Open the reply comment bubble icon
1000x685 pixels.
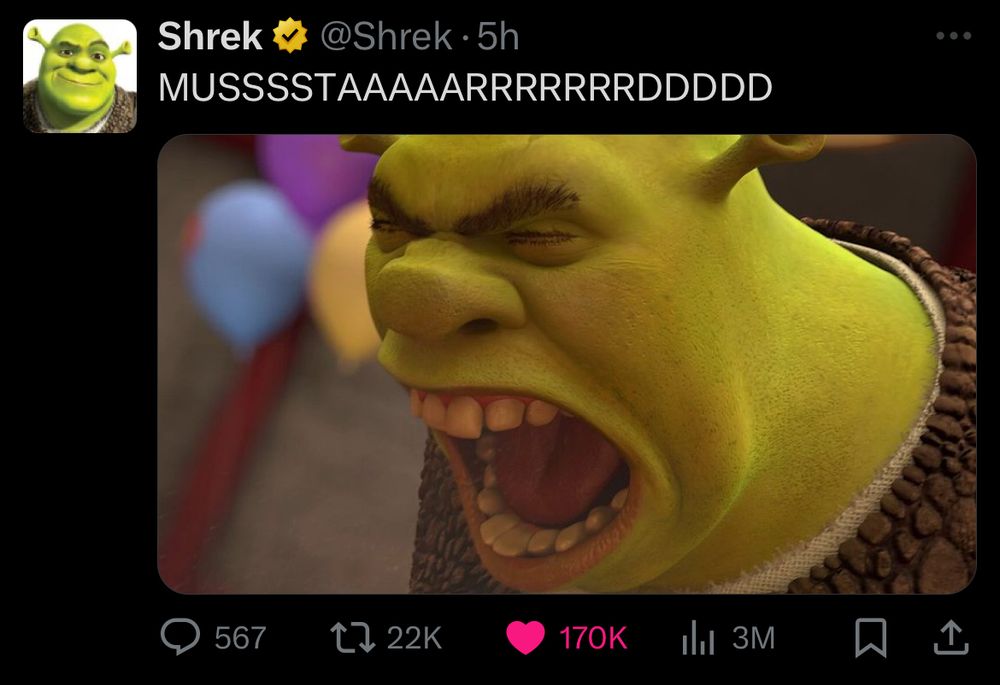click(180, 637)
